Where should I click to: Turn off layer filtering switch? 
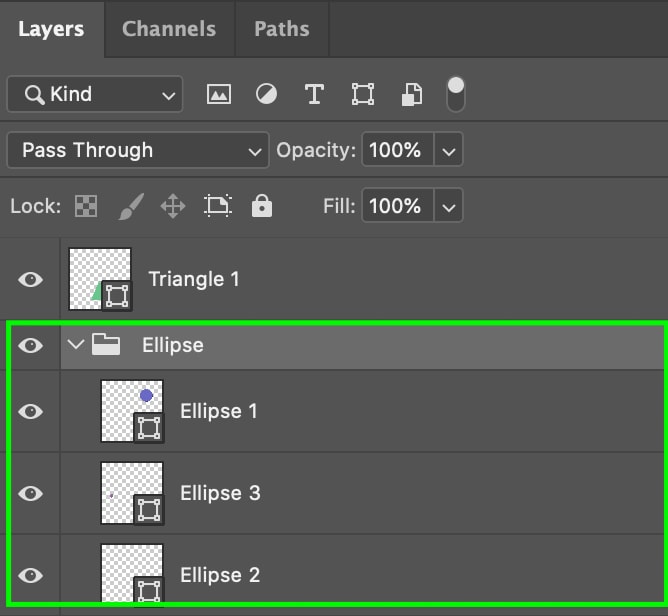coord(456,94)
